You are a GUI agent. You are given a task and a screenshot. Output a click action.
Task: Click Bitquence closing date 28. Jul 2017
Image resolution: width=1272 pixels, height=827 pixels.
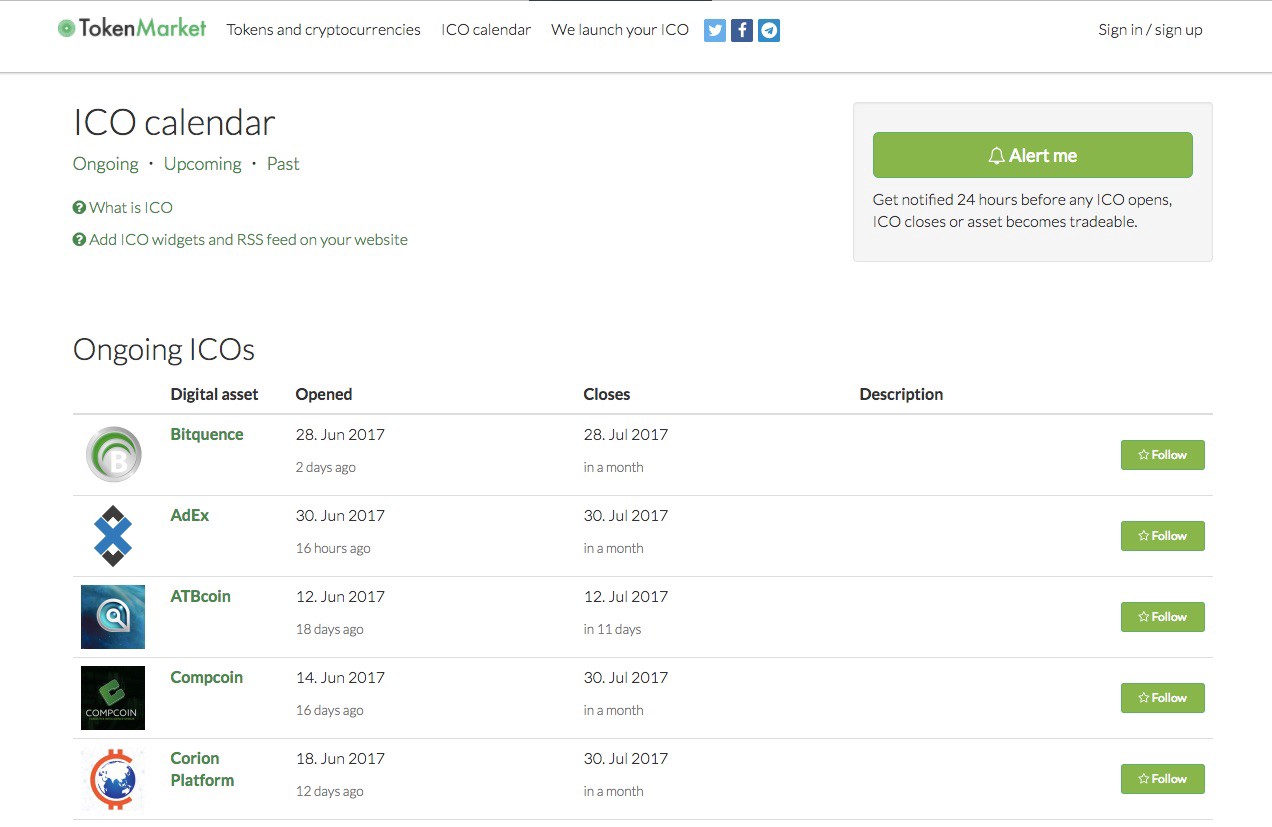pos(626,435)
